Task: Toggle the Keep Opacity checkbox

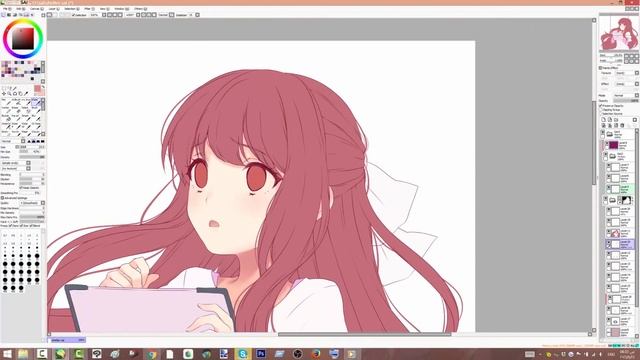Action: (21, 188)
